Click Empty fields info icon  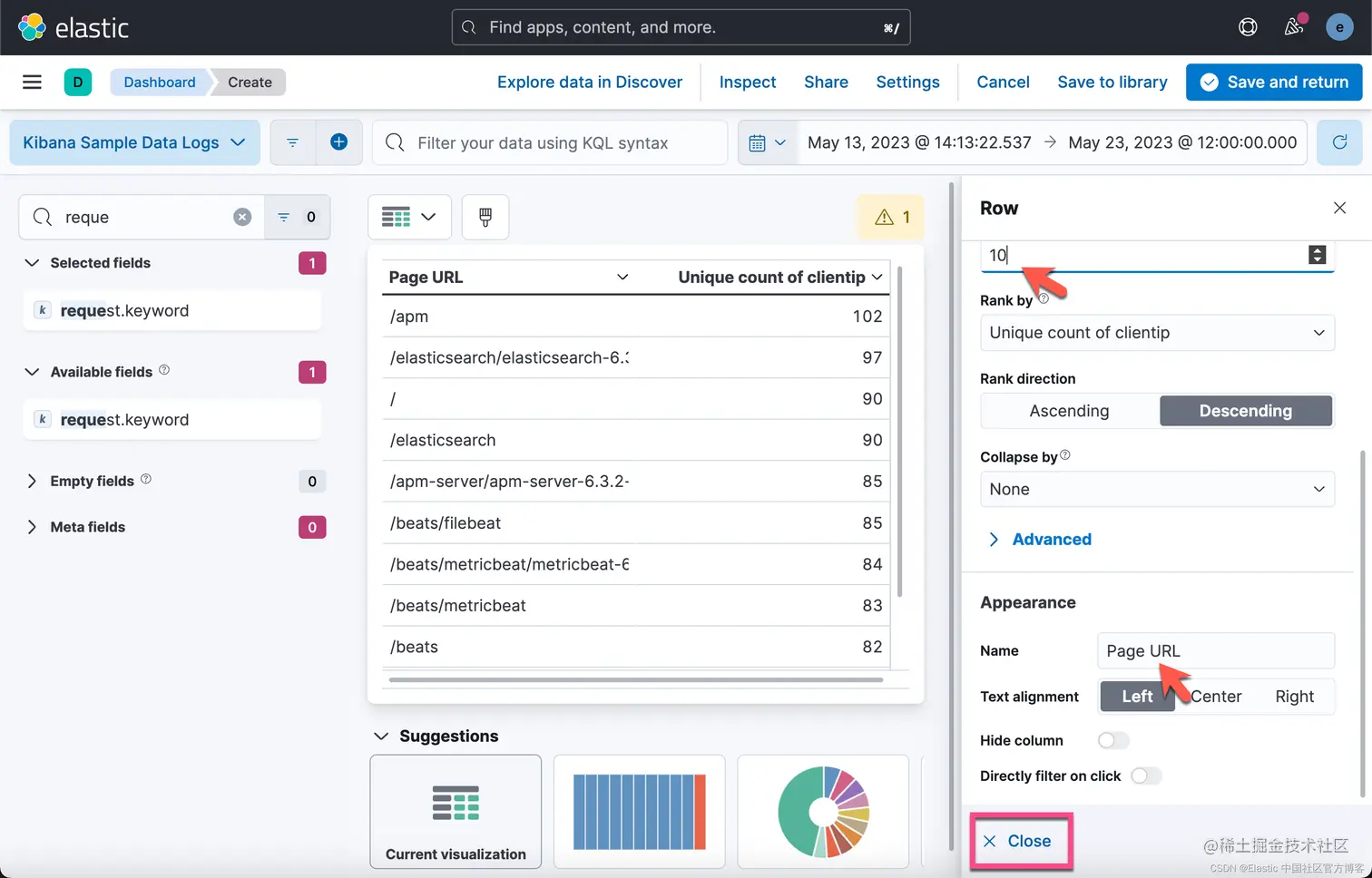tap(146, 479)
